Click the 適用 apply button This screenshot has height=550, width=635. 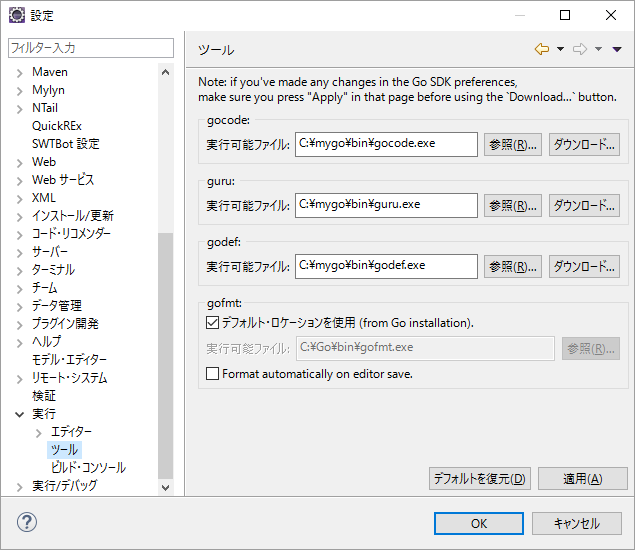coord(583,479)
